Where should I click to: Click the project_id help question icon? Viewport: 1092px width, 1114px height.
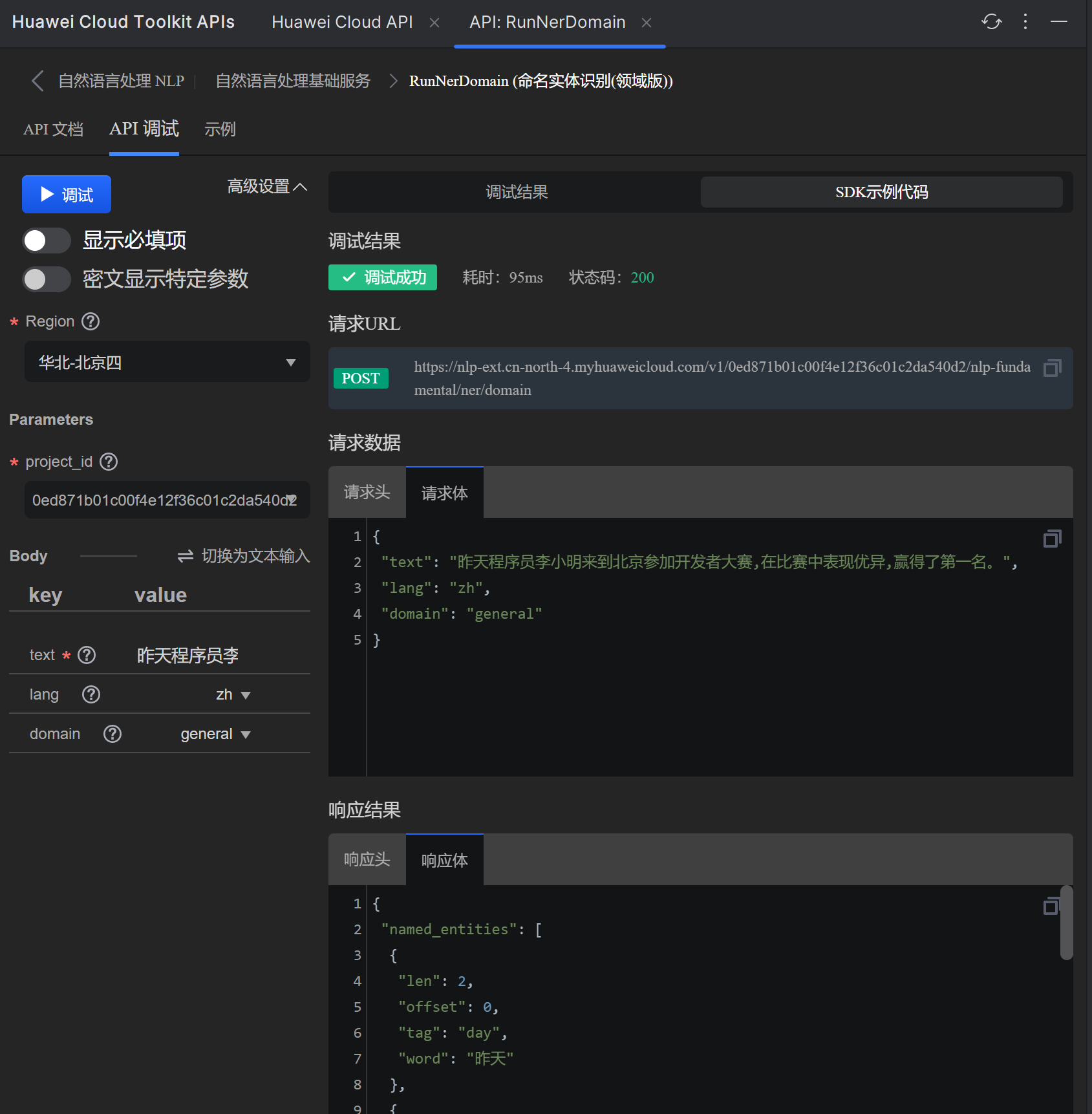[109, 462]
